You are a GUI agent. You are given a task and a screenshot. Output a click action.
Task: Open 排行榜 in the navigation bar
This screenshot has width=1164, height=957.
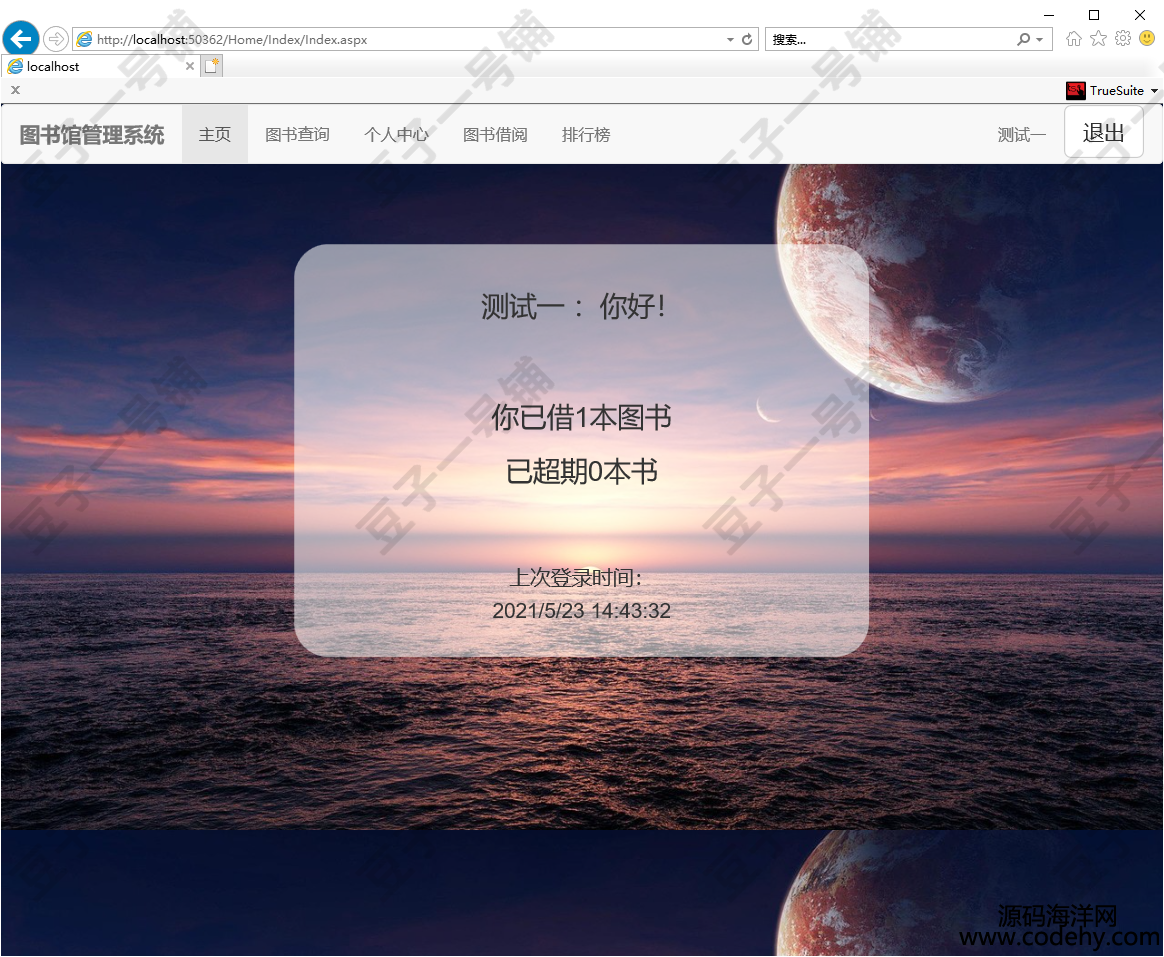point(586,134)
